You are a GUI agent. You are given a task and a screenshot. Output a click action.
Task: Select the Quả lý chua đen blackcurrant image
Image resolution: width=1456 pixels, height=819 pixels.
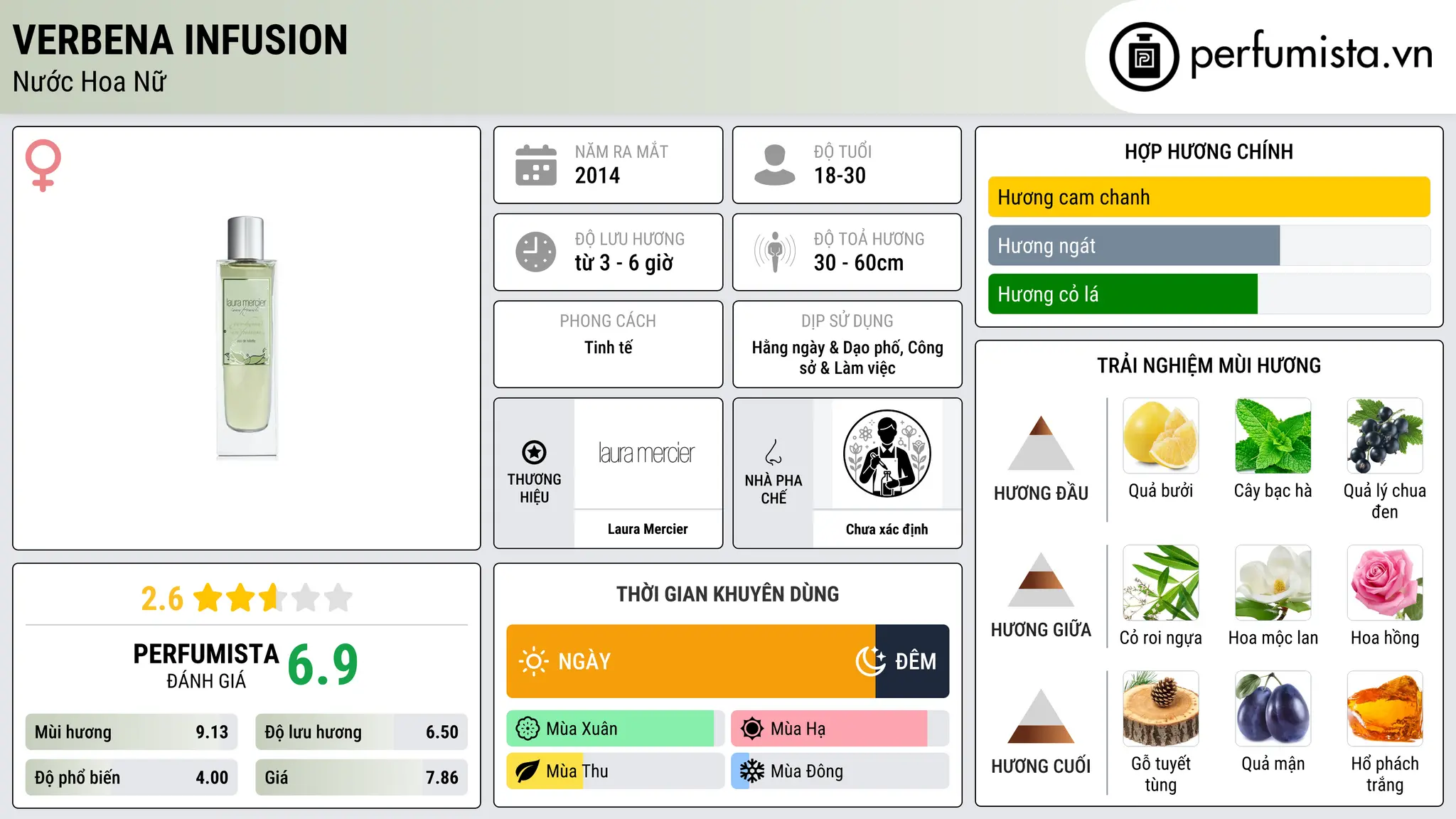(1385, 436)
